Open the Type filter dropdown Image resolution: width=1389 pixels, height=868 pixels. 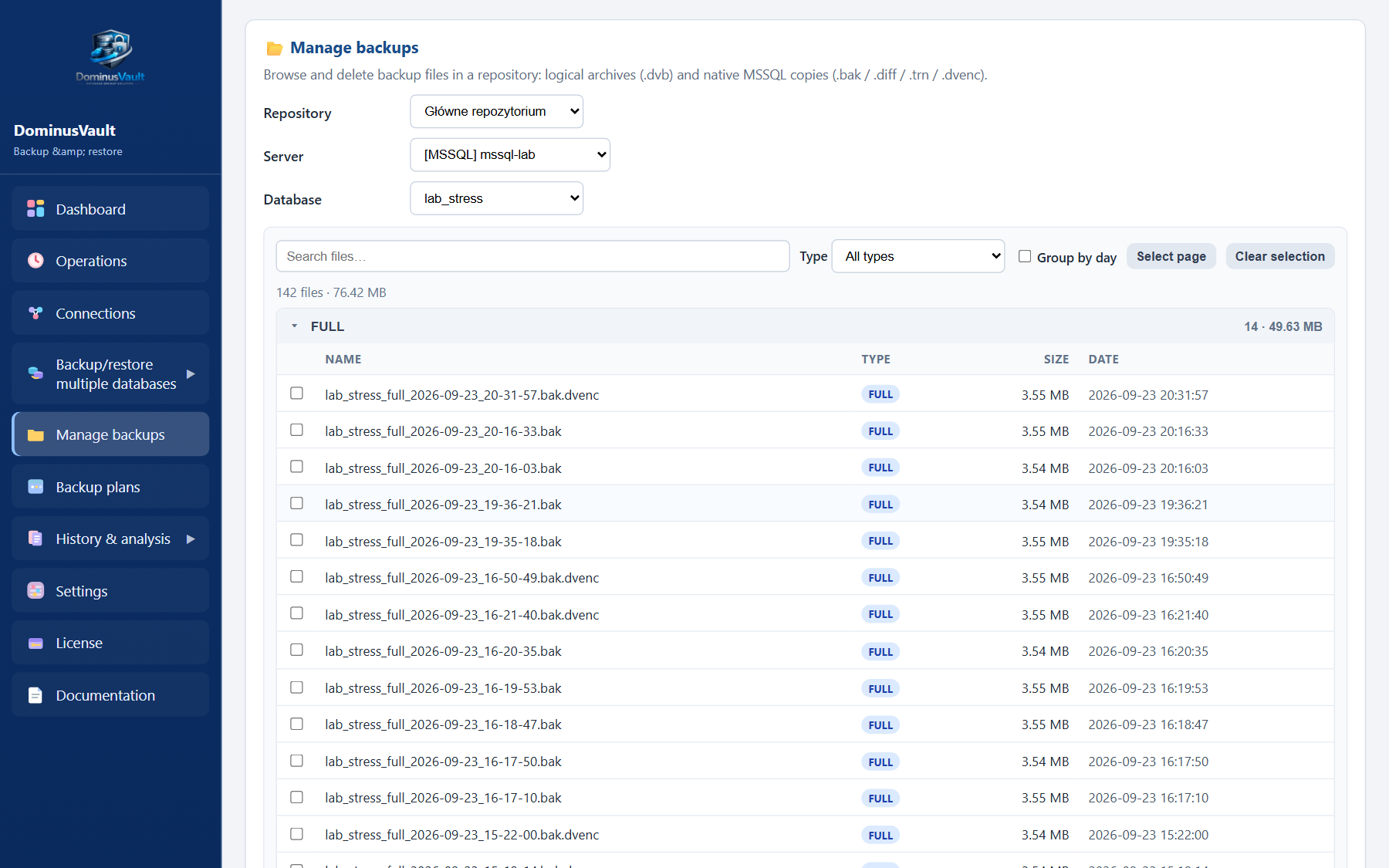click(918, 256)
